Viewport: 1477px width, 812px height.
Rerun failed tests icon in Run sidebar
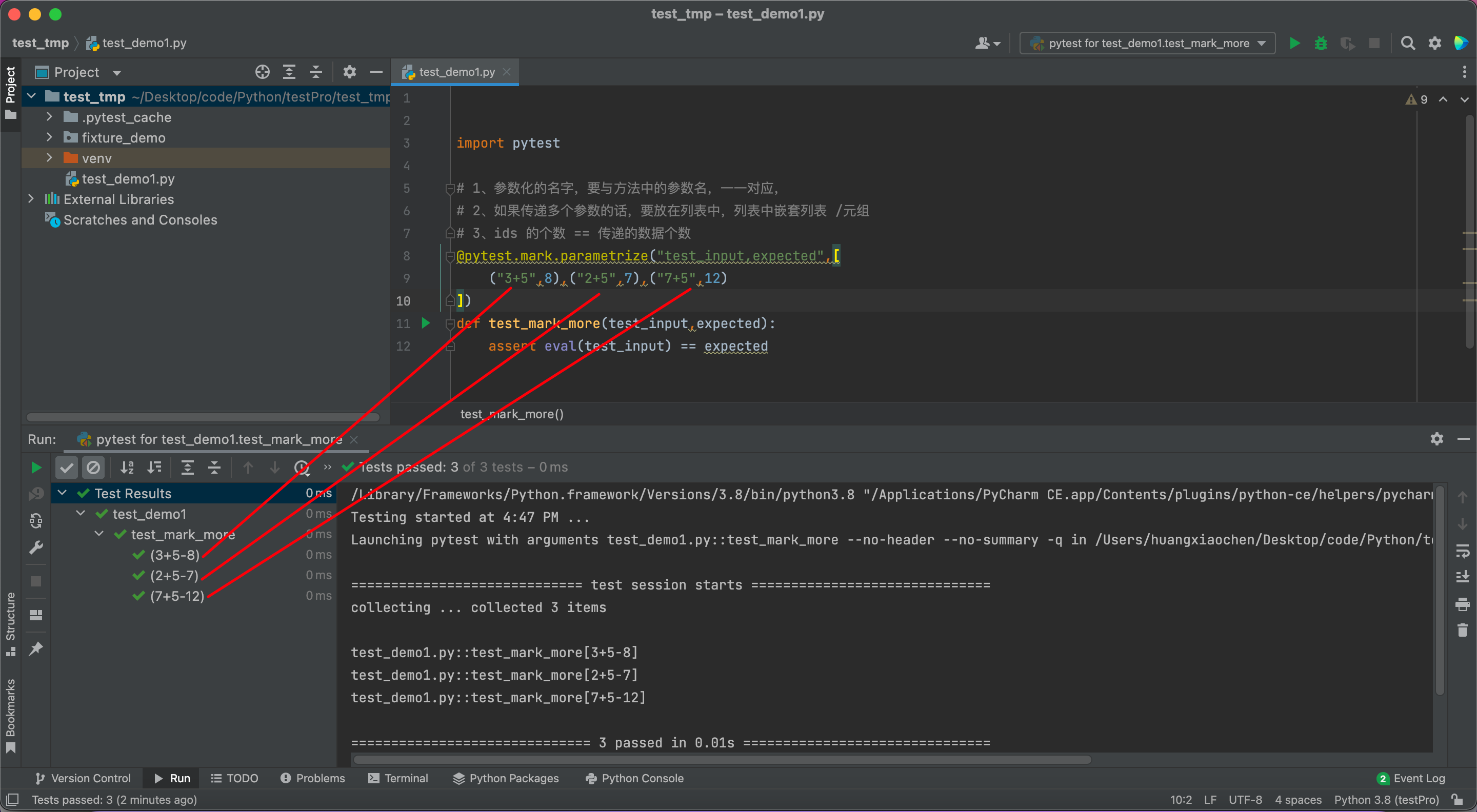coord(35,494)
